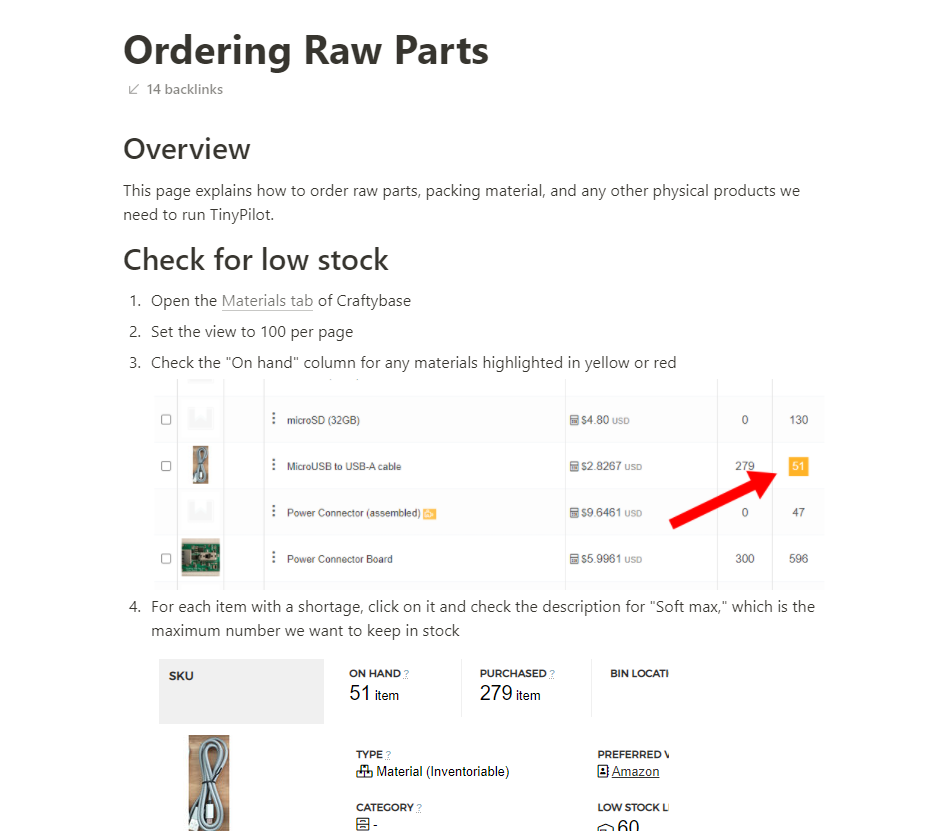The height and width of the screenshot is (831, 947).
Task: Click the yellow folder icon after Power Connector (assembled)
Action: tap(429, 514)
